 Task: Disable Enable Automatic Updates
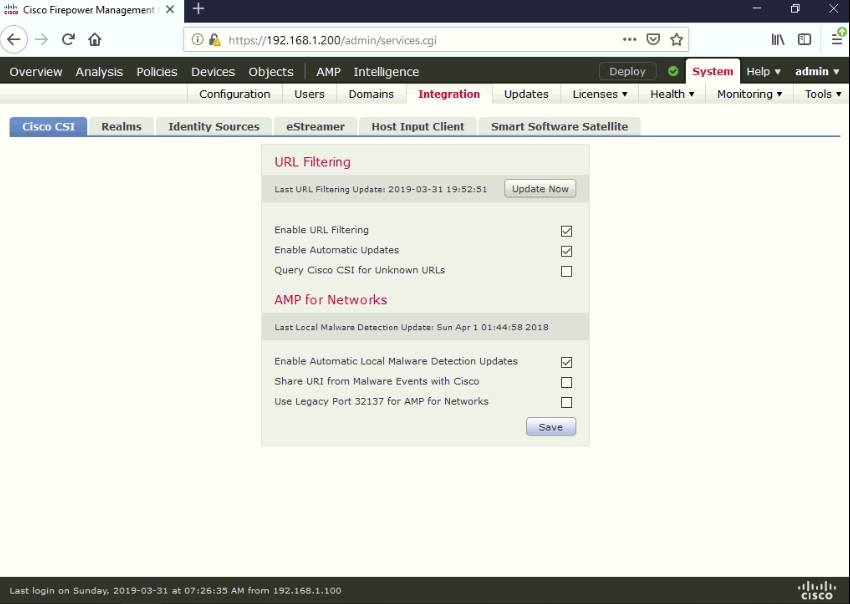tap(566, 250)
